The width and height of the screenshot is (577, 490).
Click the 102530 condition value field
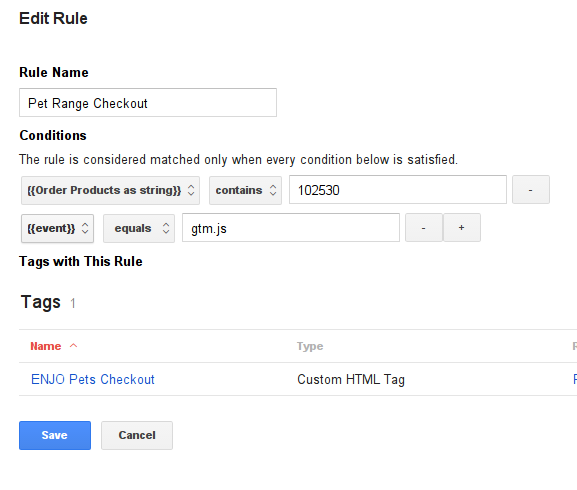tap(398, 190)
